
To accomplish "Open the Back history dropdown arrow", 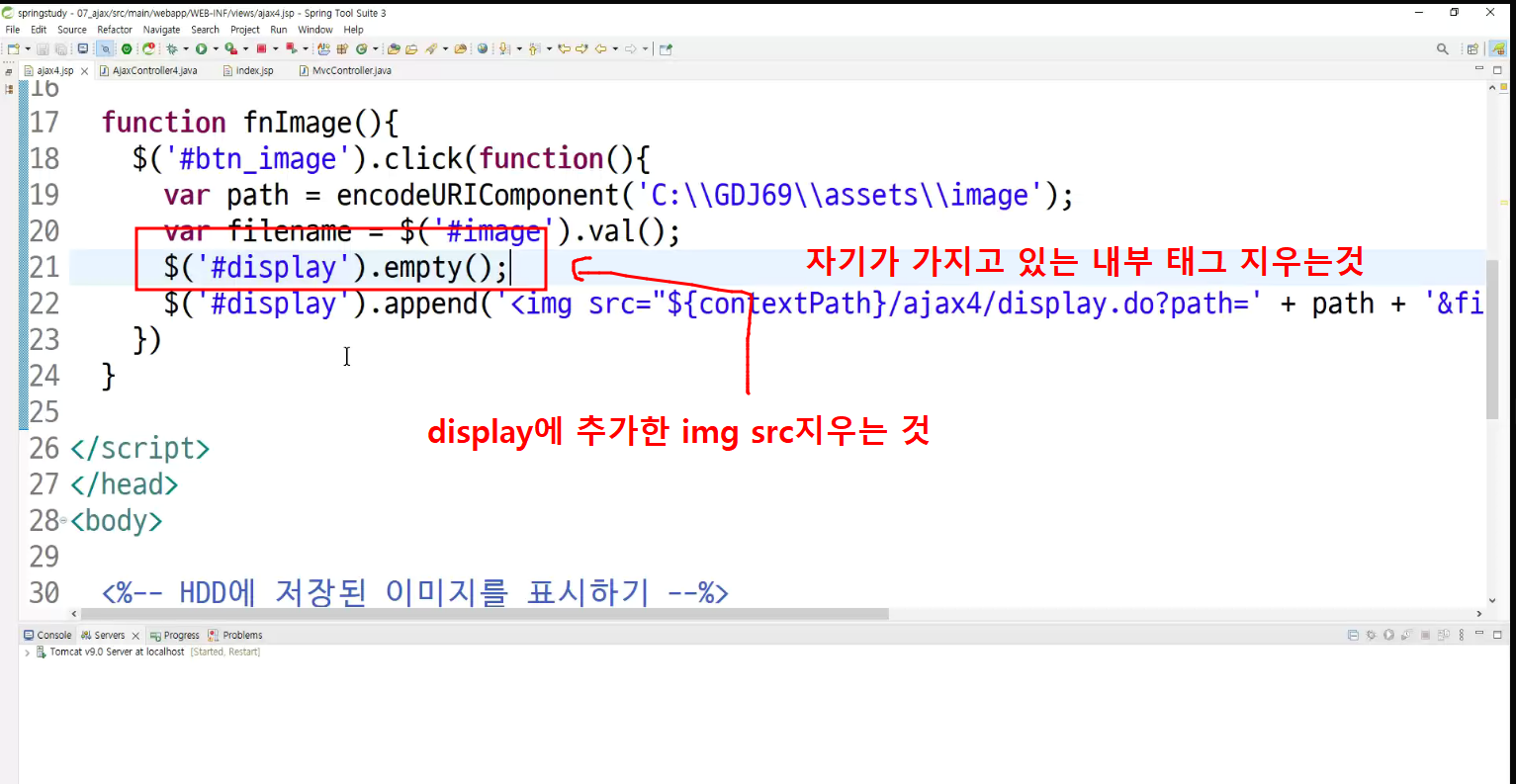I will pos(615,48).
